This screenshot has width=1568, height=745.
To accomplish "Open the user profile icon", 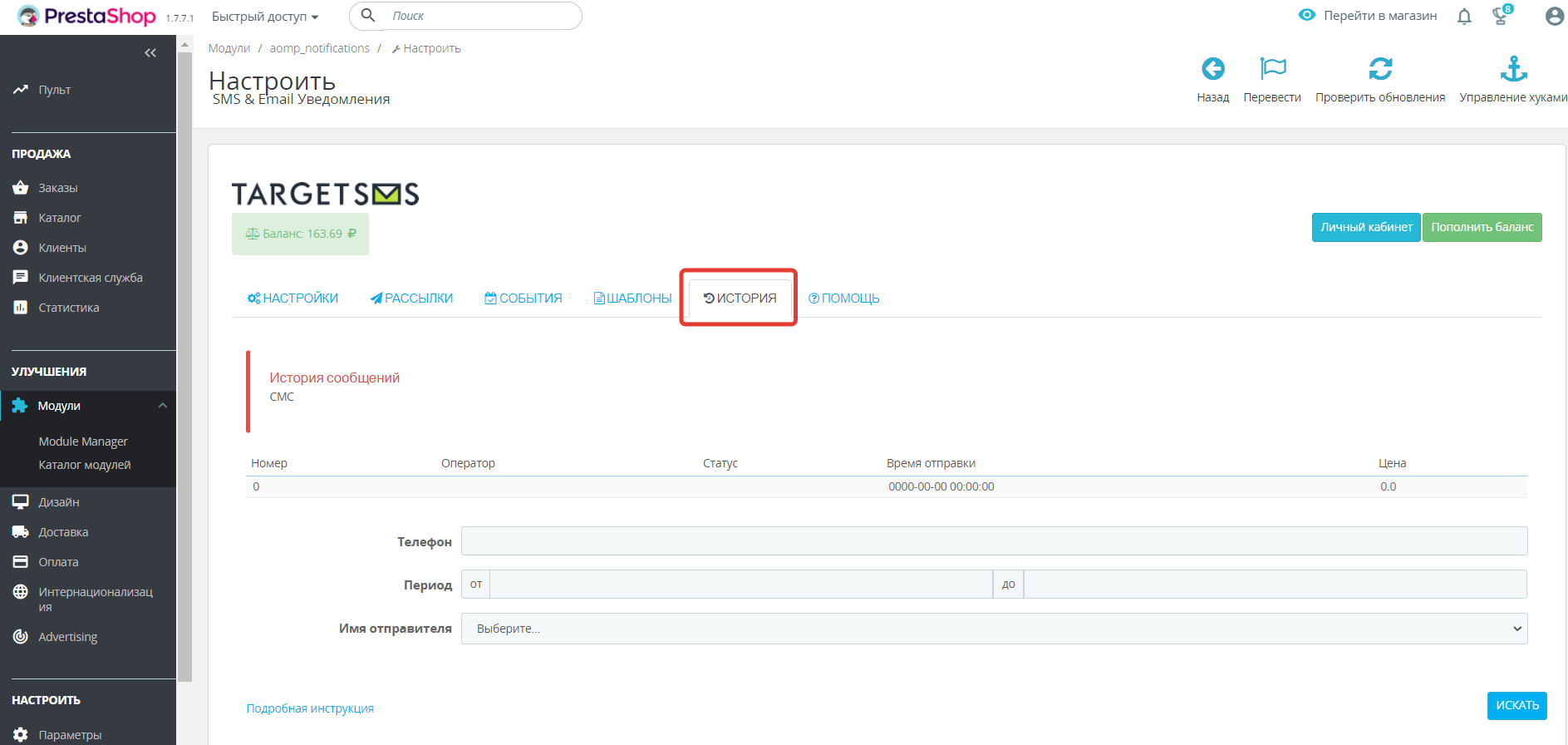I will pos(1555,16).
